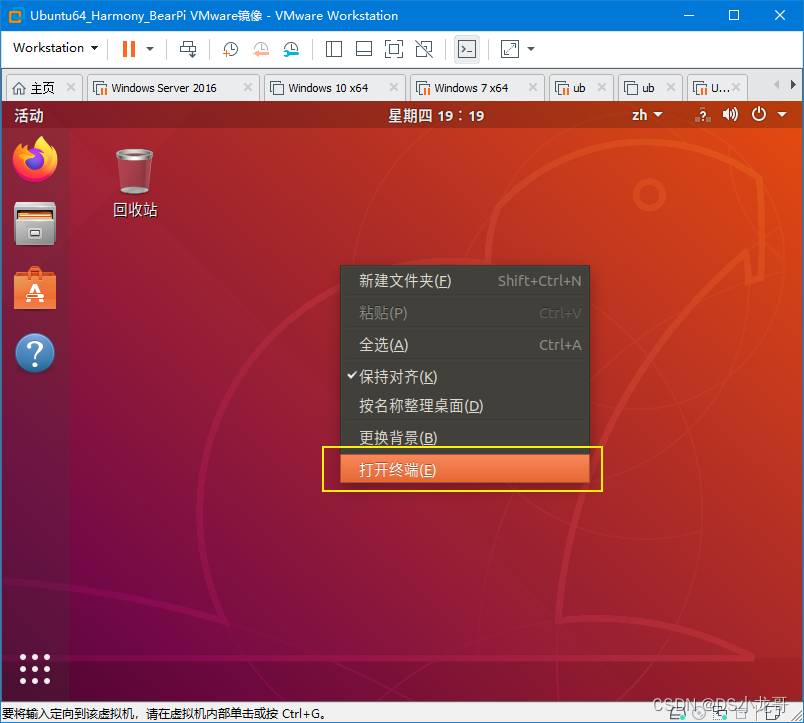This screenshot has height=723, width=804.
Task: Open Ubuntu Software from the dock
Action: point(35,288)
